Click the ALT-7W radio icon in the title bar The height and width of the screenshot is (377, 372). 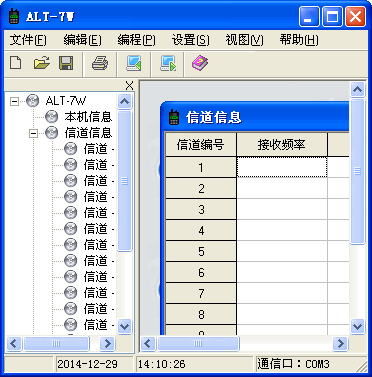14,17
